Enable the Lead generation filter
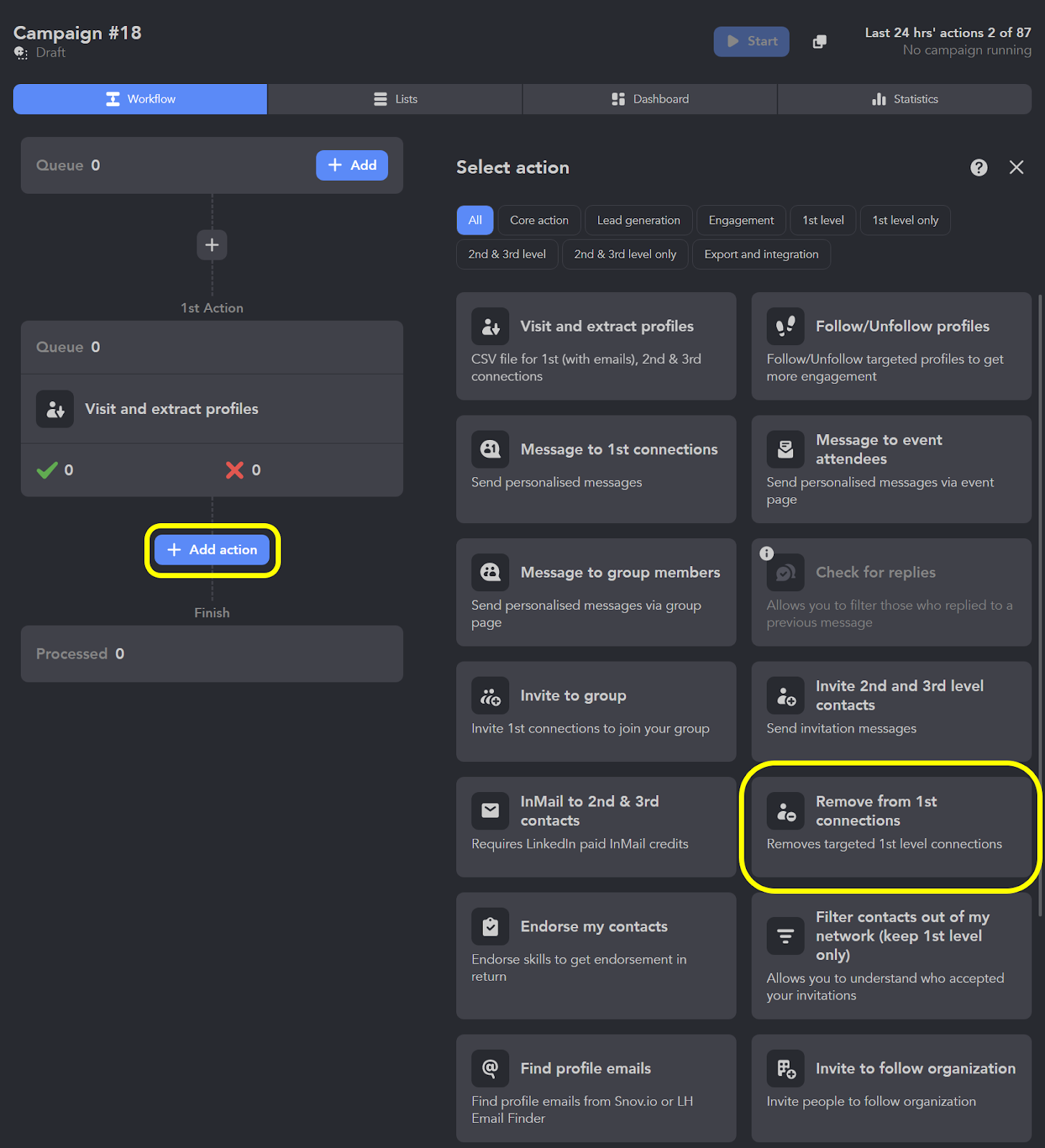The image size is (1045, 1148). click(x=638, y=220)
